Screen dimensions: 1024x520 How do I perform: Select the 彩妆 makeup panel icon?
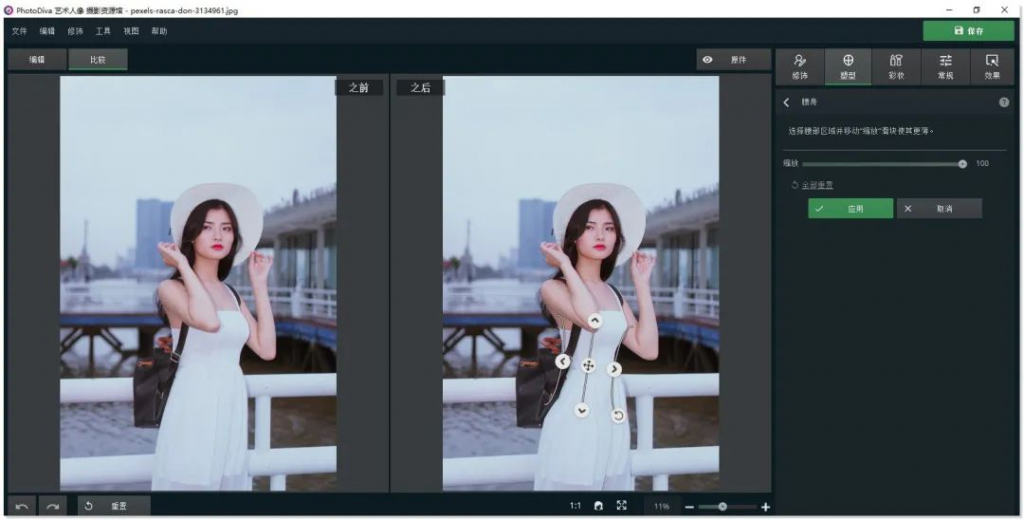tap(895, 66)
